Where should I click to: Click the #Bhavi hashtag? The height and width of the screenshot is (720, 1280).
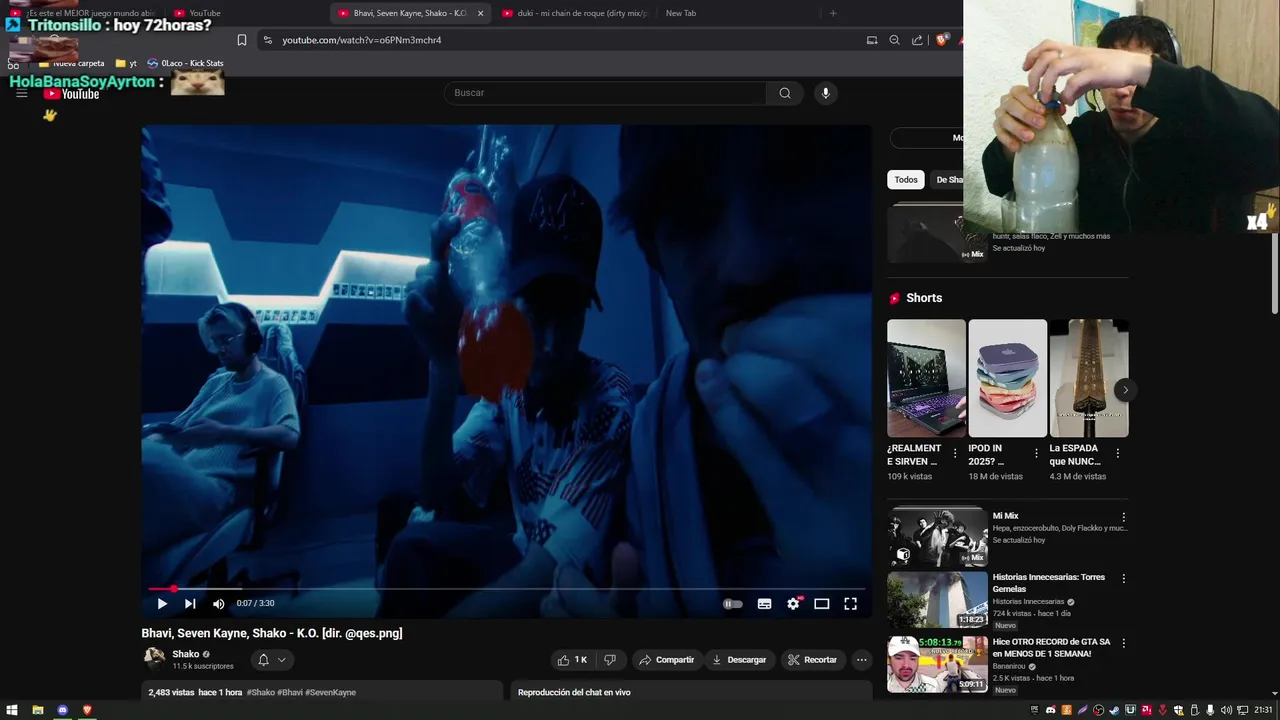point(290,692)
